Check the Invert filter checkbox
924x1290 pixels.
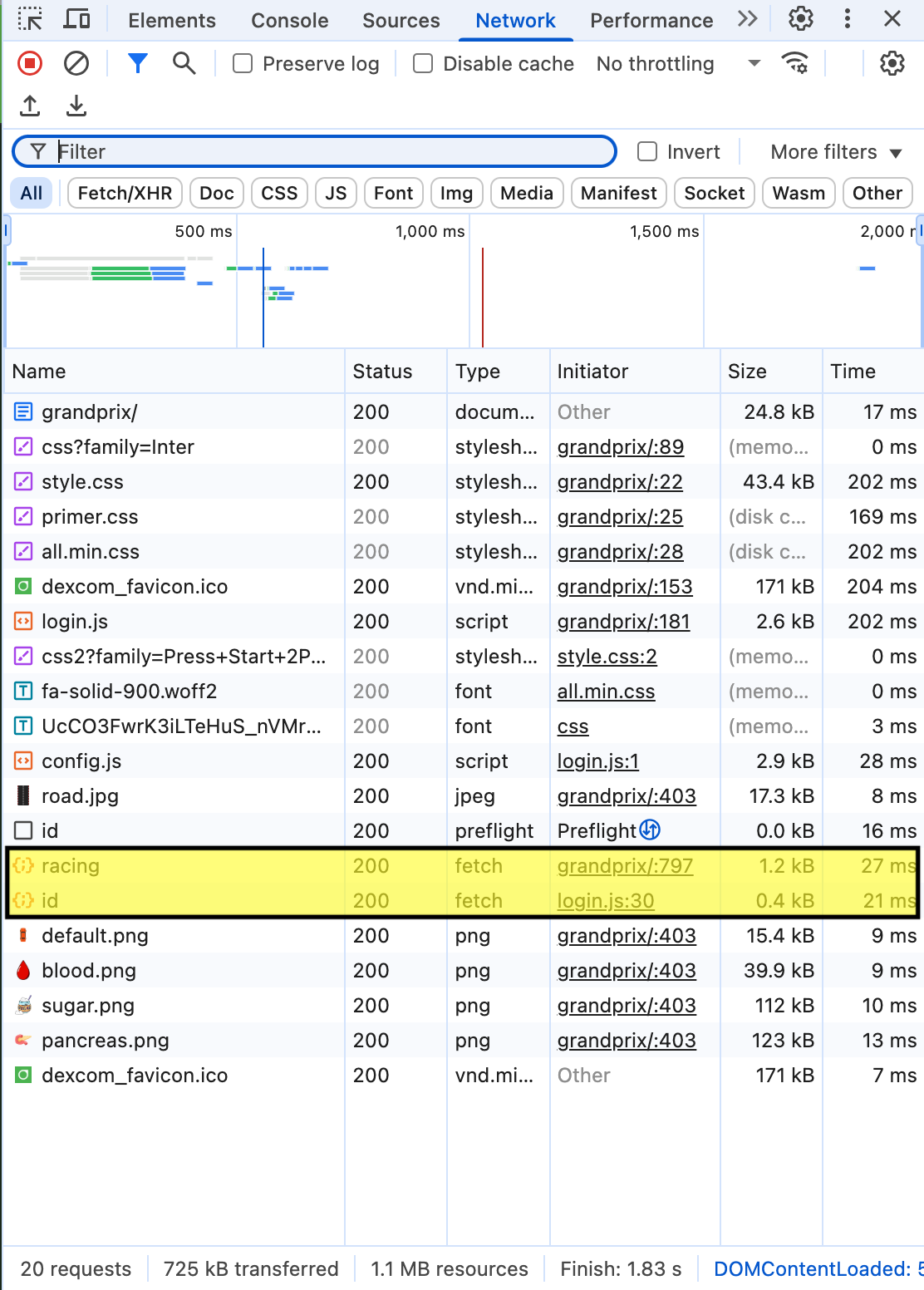647,151
